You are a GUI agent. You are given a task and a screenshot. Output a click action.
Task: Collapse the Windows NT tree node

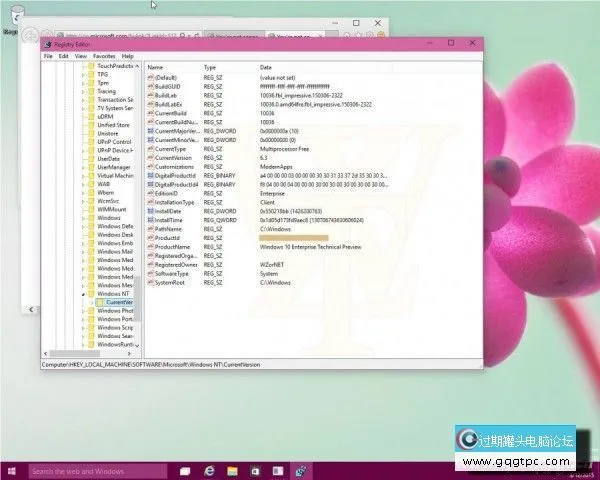coord(83,294)
